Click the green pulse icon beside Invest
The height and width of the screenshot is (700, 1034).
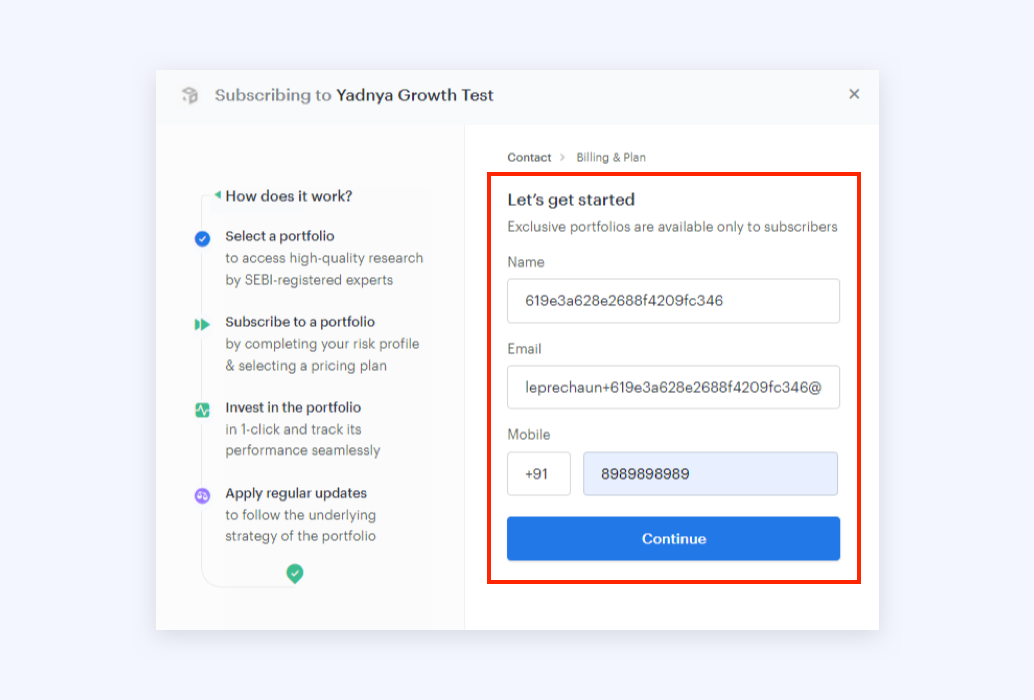pos(202,410)
